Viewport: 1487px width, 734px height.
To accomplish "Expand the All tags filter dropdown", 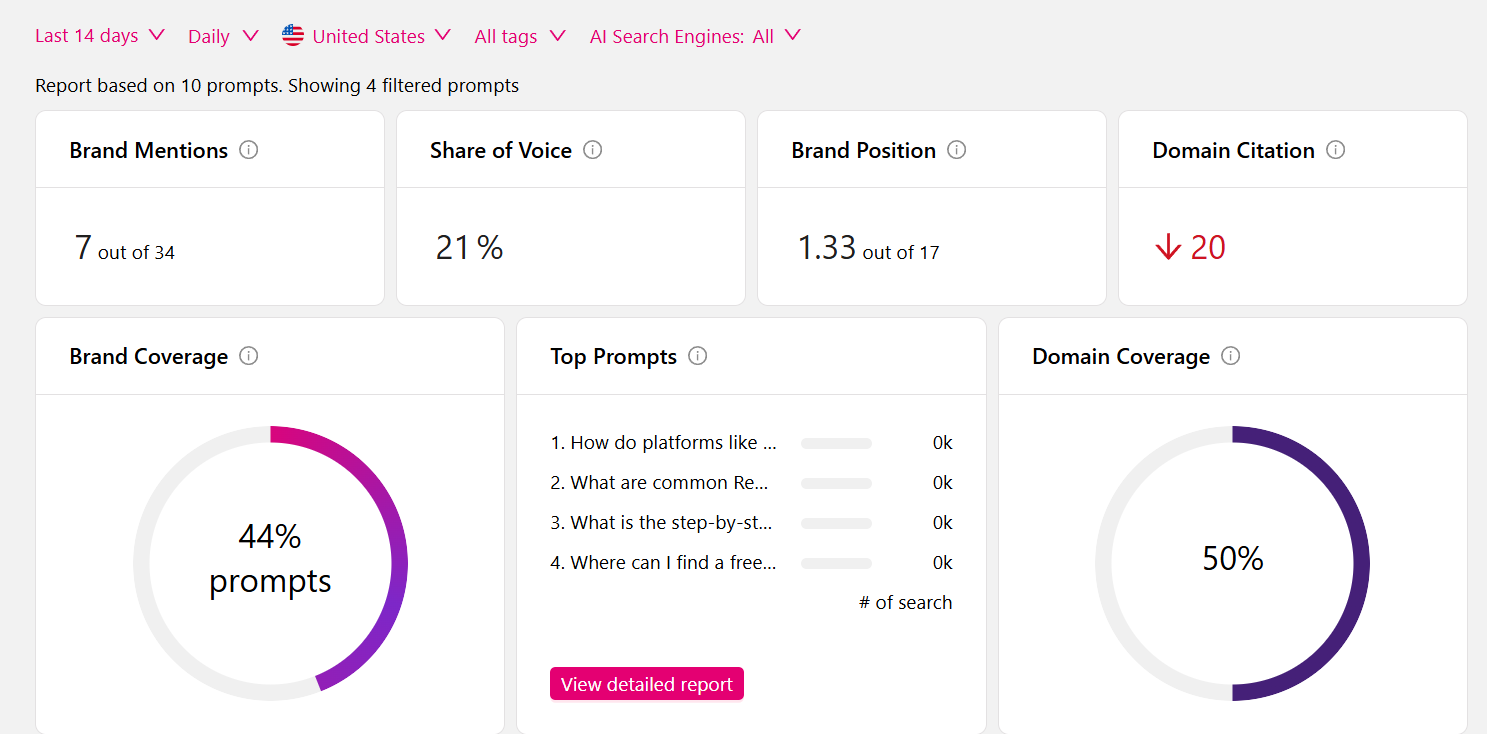I will (x=520, y=36).
